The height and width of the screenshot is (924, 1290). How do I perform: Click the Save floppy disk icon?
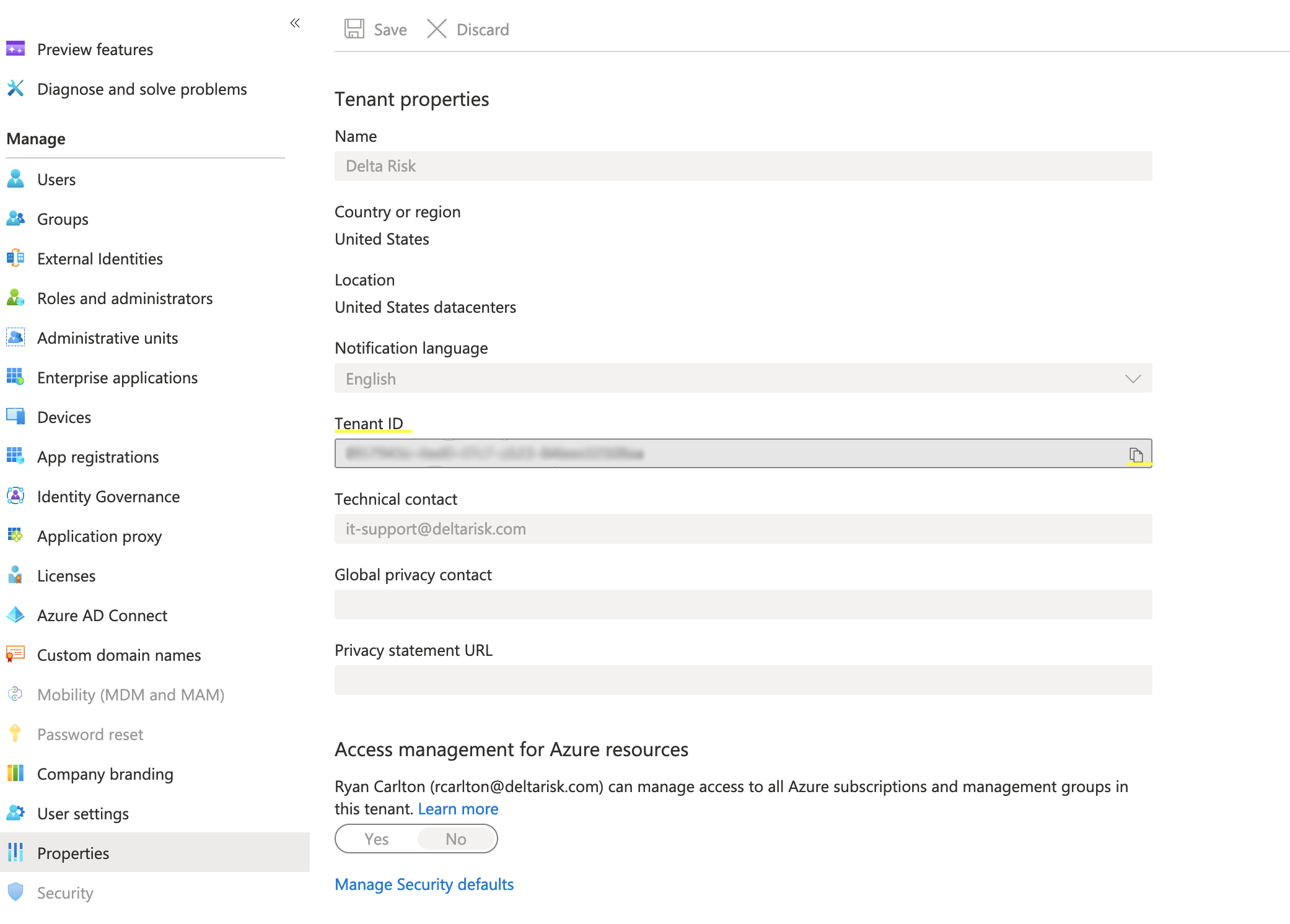pyautogui.click(x=354, y=29)
